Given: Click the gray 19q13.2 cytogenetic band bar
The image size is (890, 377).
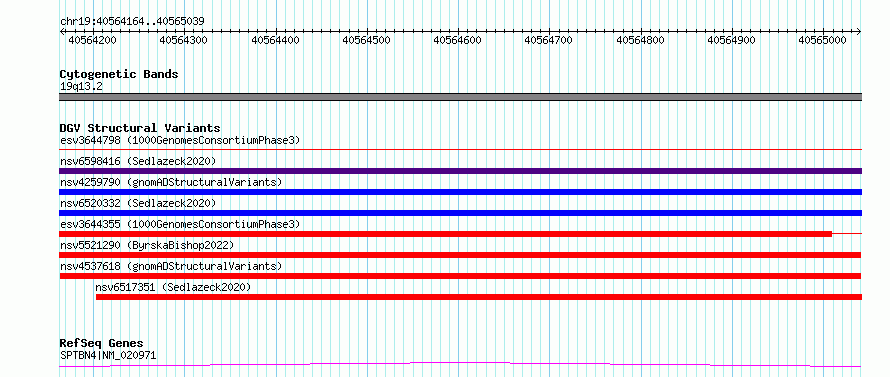Looking at the screenshot, I should tap(460, 97).
